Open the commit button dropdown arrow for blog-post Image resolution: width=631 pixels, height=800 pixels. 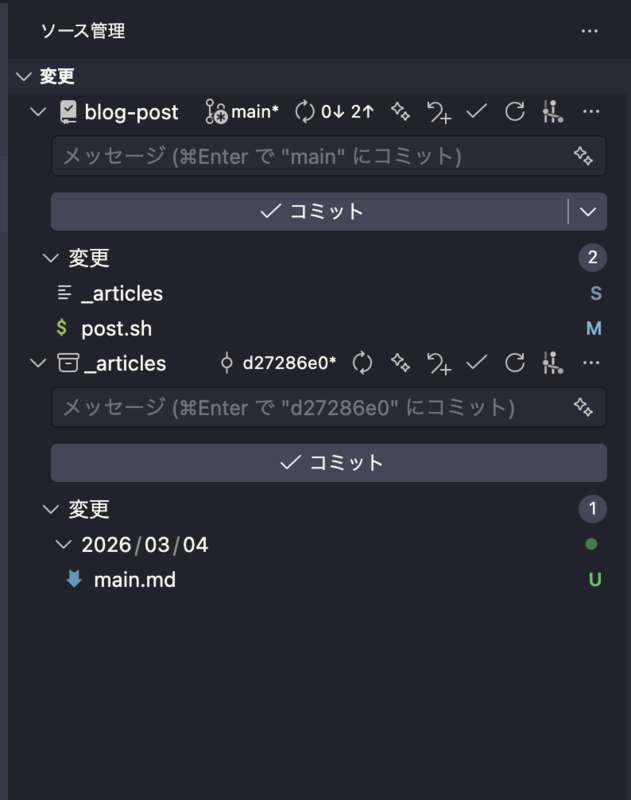pos(588,212)
